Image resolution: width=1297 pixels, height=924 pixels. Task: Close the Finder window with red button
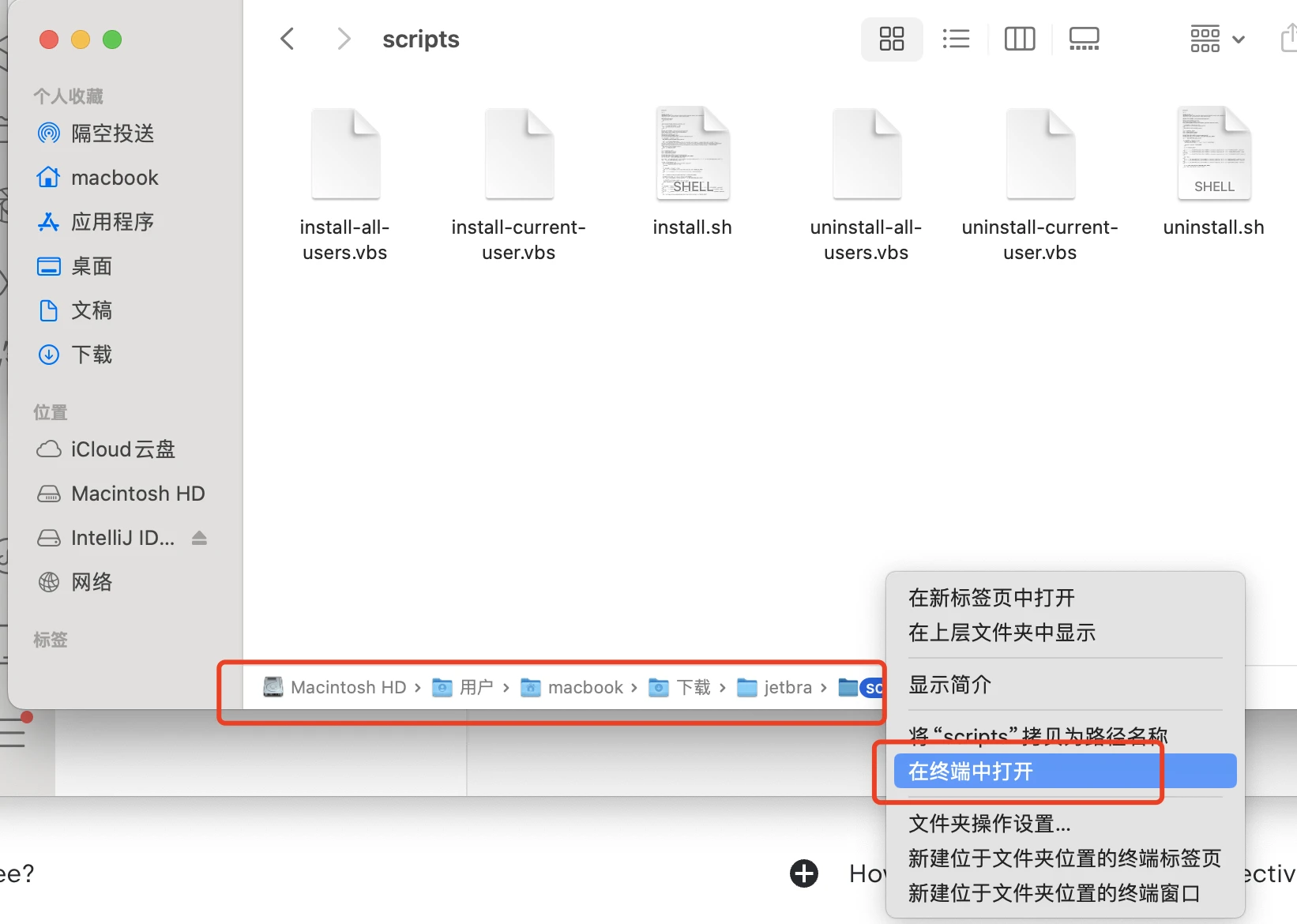[49, 39]
